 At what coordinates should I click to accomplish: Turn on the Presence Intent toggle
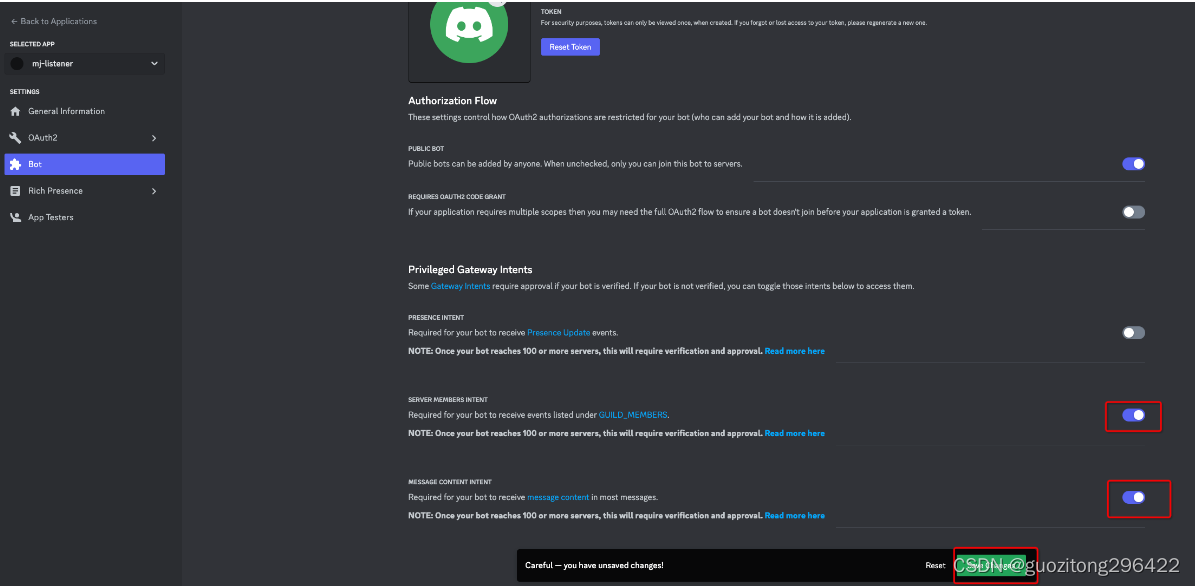(x=1133, y=332)
